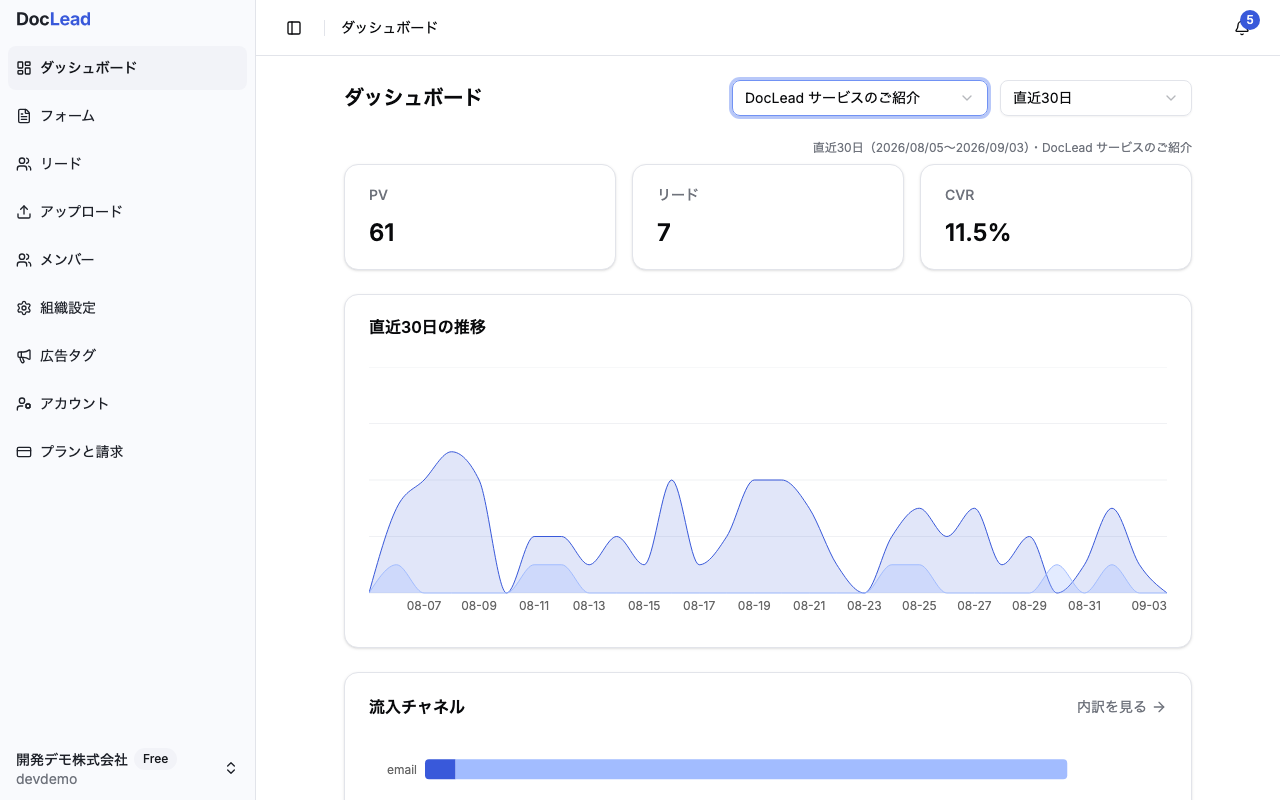Open the フォーム menu item
The image size is (1280, 800).
(x=127, y=116)
